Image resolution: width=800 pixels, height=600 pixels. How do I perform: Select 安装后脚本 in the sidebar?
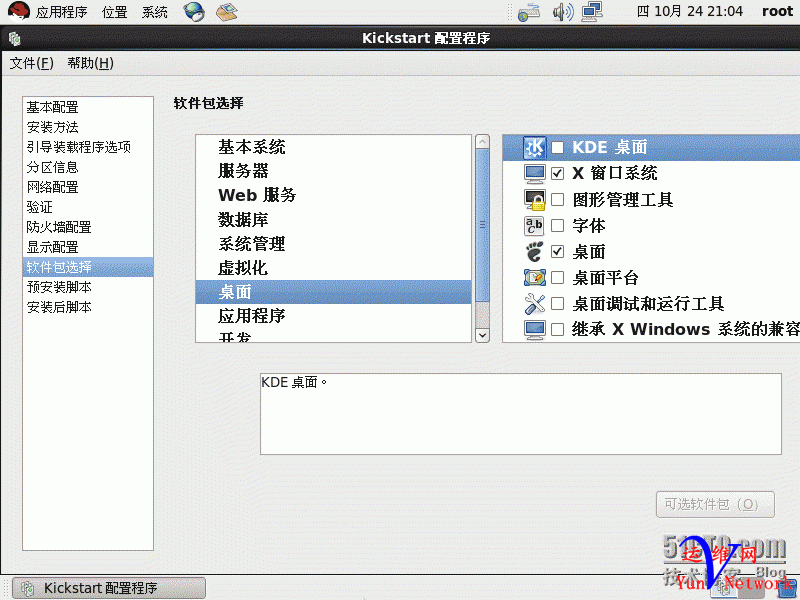click(87, 307)
